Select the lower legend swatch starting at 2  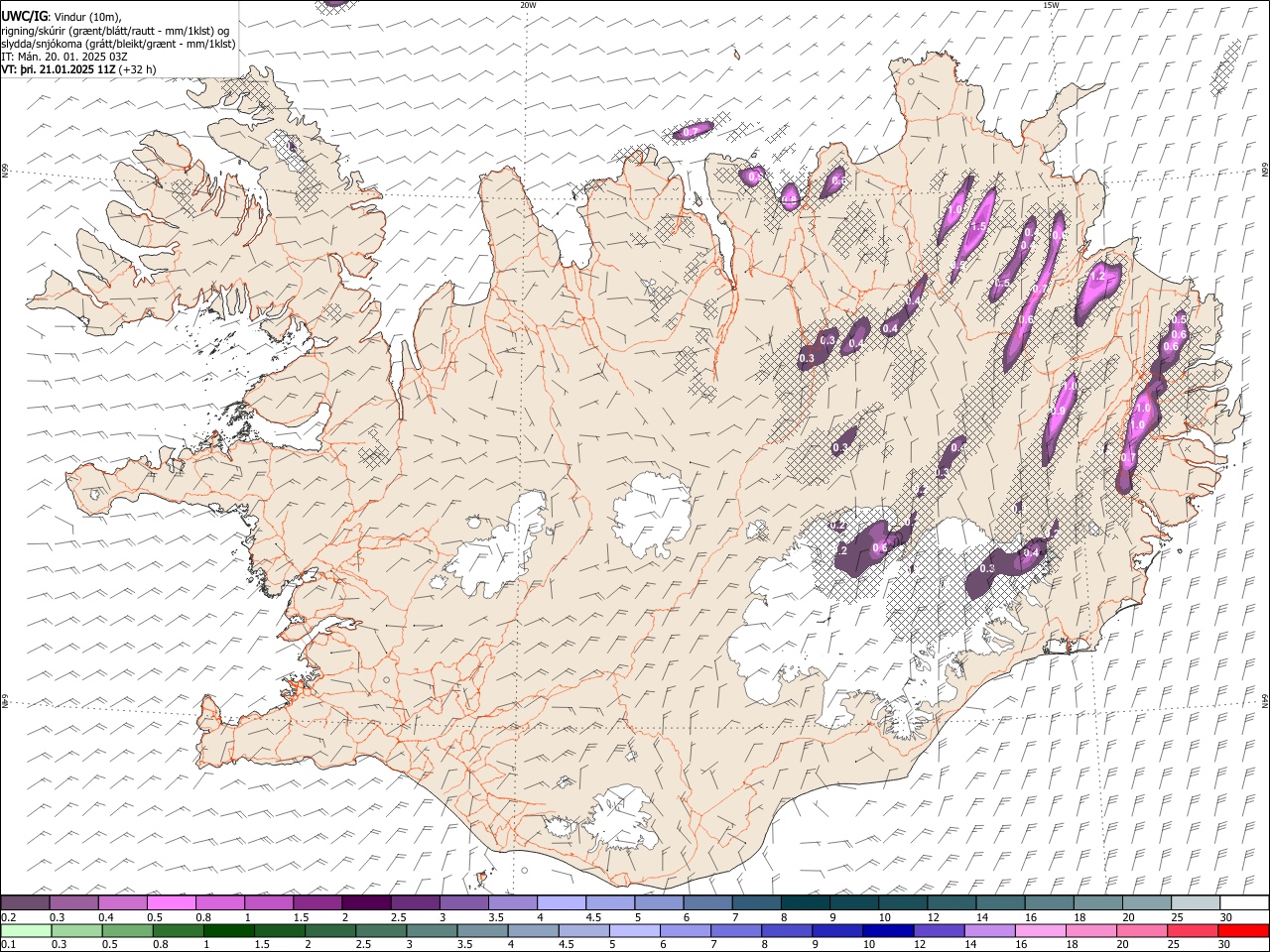(x=329, y=931)
